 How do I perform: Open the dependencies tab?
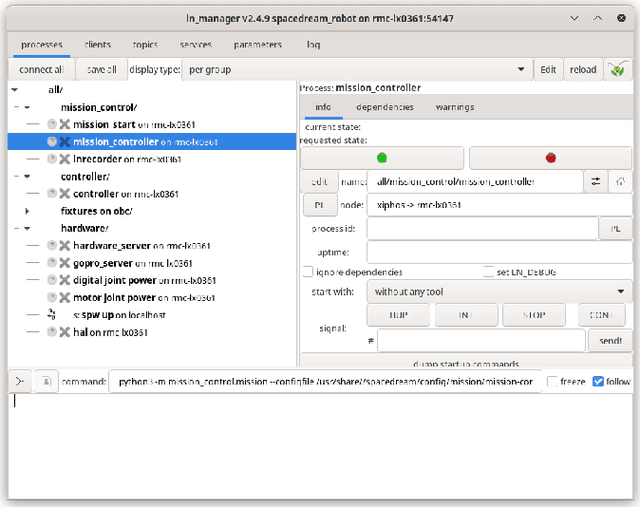pyautogui.click(x=384, y=107)
